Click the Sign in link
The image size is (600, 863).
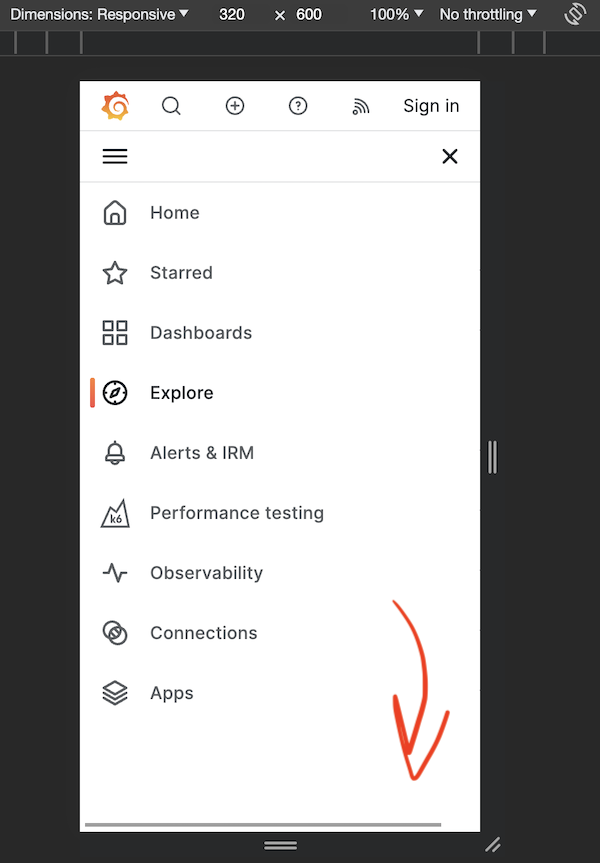click(x=430, y=105)
